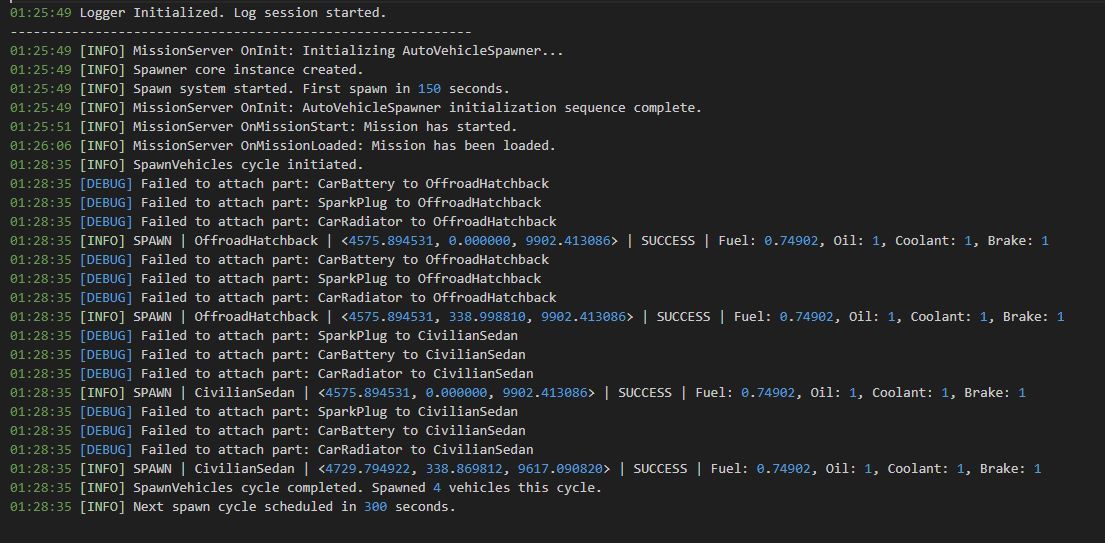
Task: Click first 'CarRadiator to CivilianSedan' debug line
Action: click(x=271, y=374)
